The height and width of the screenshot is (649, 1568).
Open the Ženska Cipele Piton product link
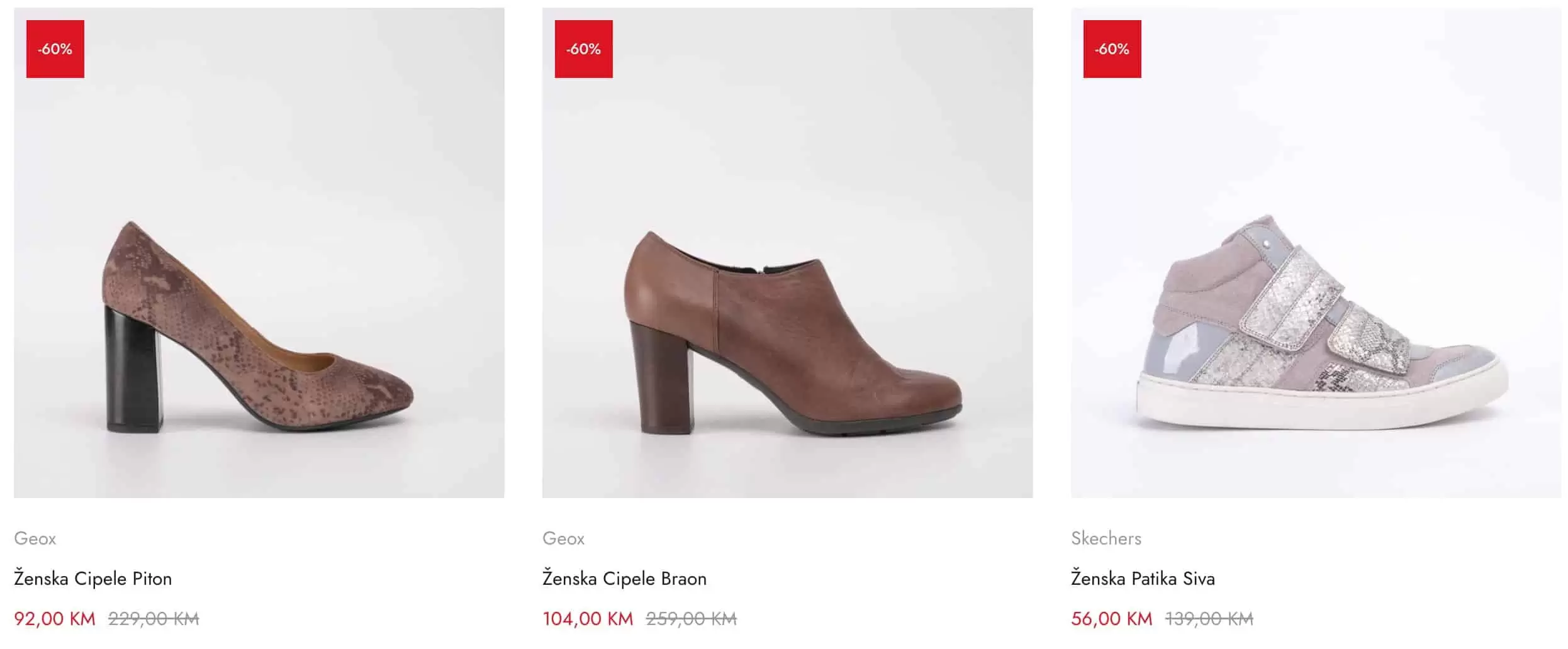[x=93, y=579]
